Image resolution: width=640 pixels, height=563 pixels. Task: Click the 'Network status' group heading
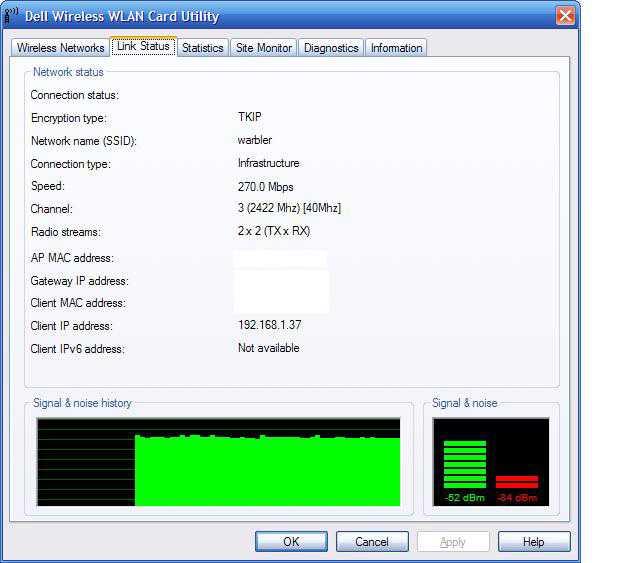point(68,72)
